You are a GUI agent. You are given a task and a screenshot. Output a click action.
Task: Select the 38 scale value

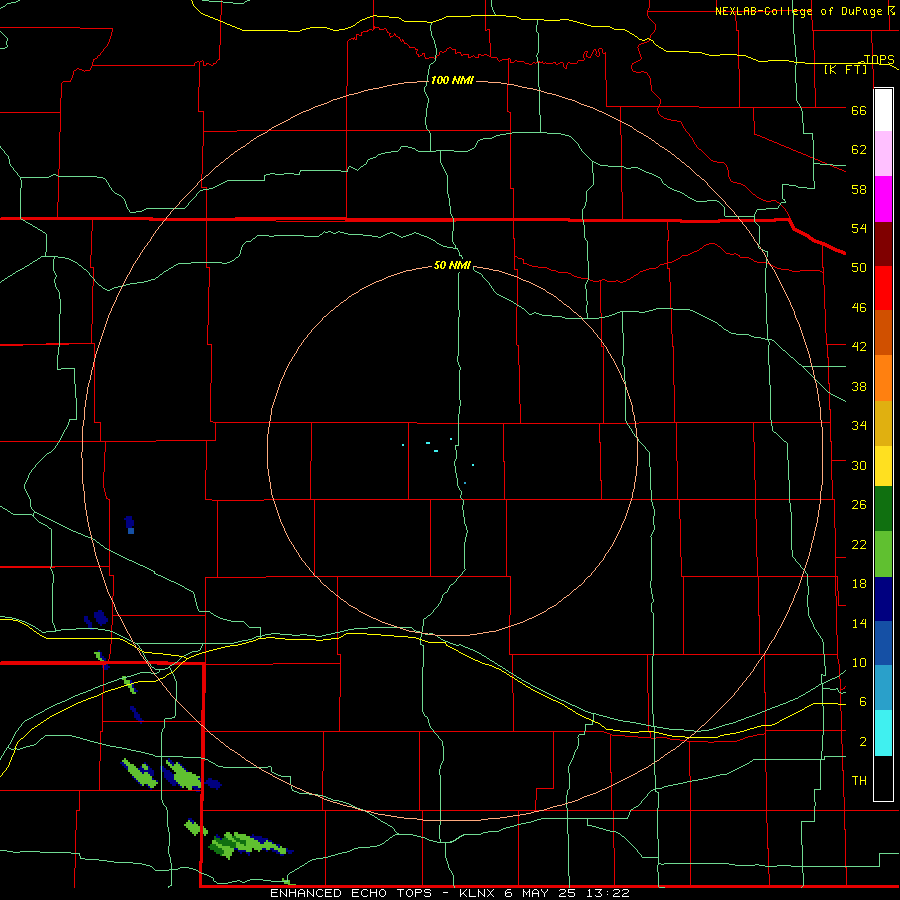859,386
